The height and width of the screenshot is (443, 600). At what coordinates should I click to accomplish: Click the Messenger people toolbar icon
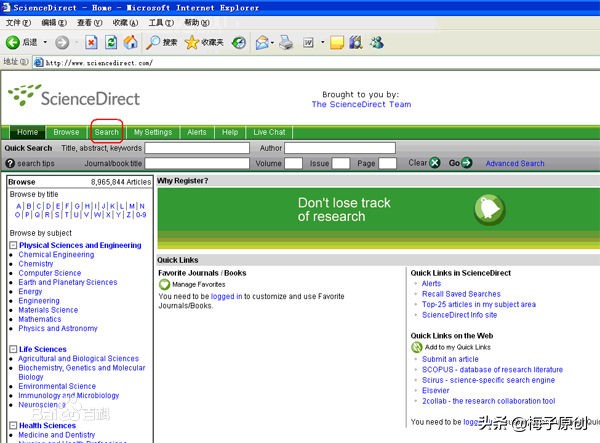377,42
